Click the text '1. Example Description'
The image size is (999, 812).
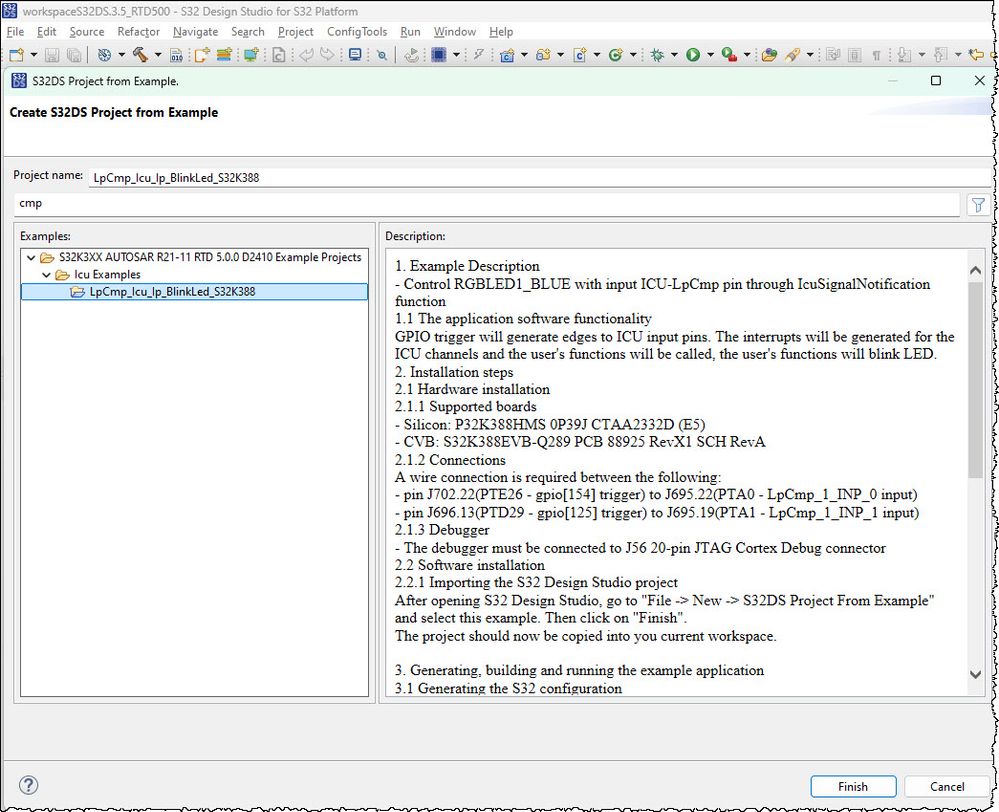[467, 266]
